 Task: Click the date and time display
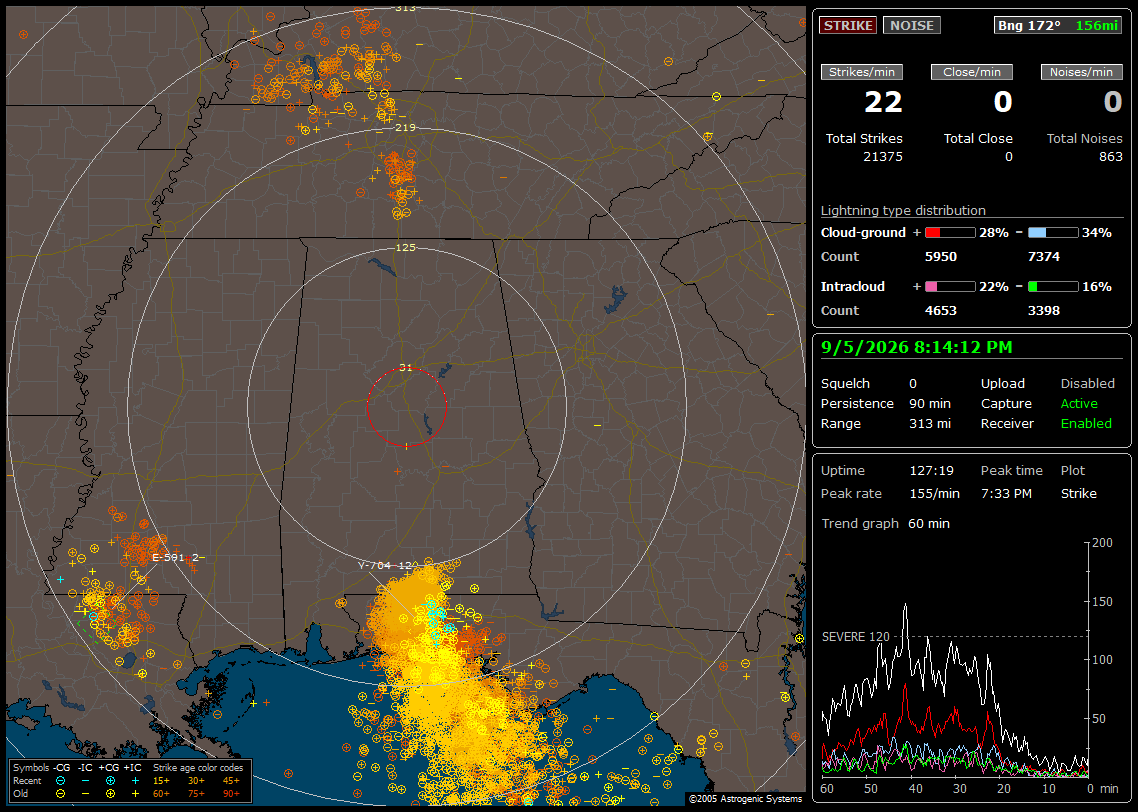pos(916,347)
